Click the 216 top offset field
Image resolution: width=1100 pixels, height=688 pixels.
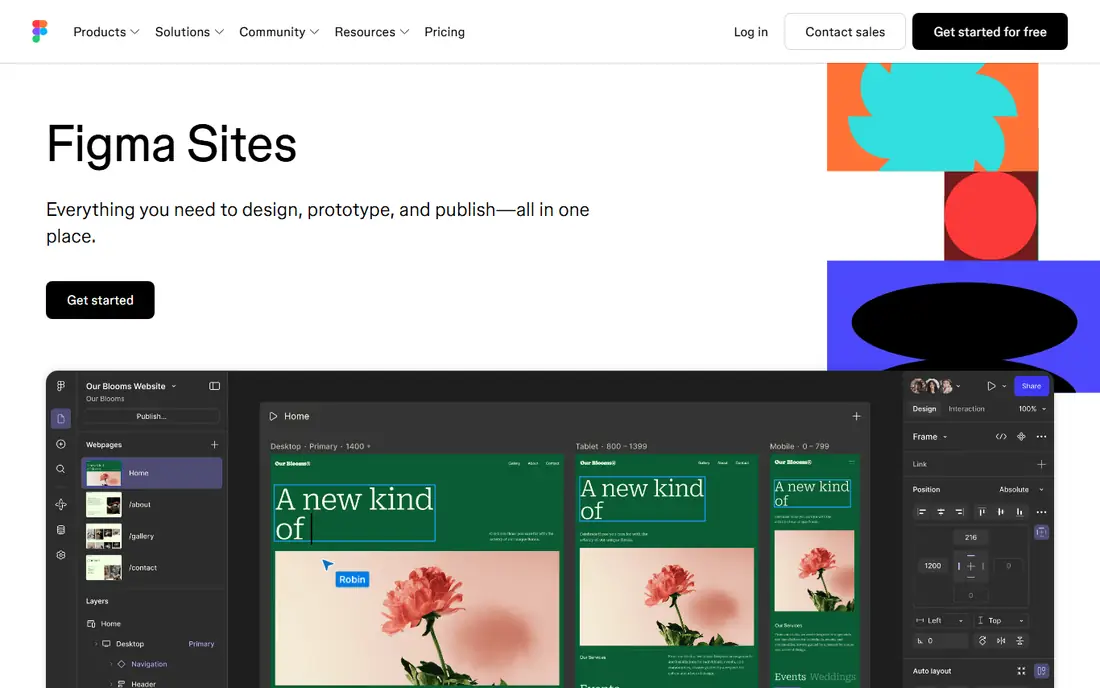pos(971,537)
